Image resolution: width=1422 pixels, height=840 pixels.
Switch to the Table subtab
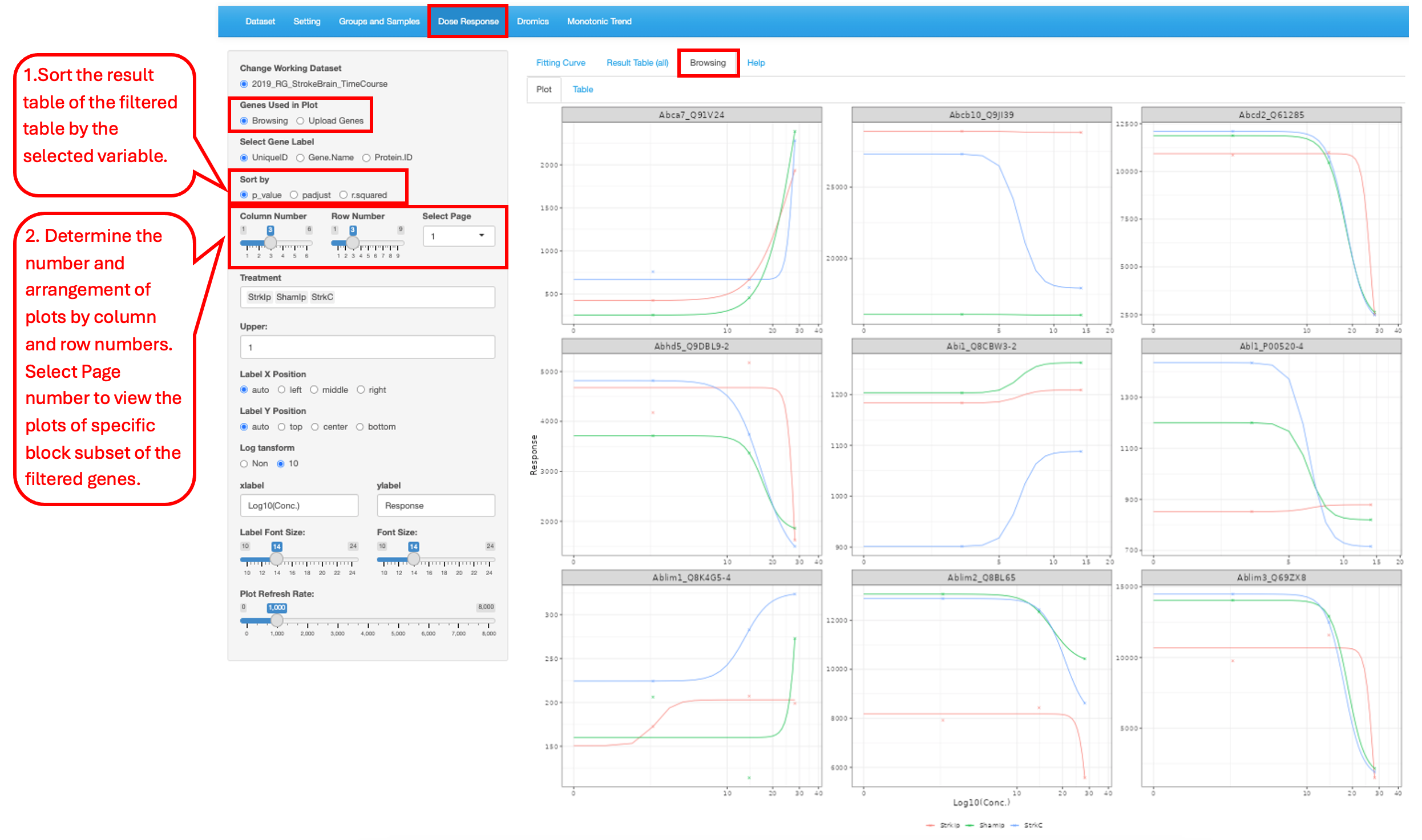point(583,90)
